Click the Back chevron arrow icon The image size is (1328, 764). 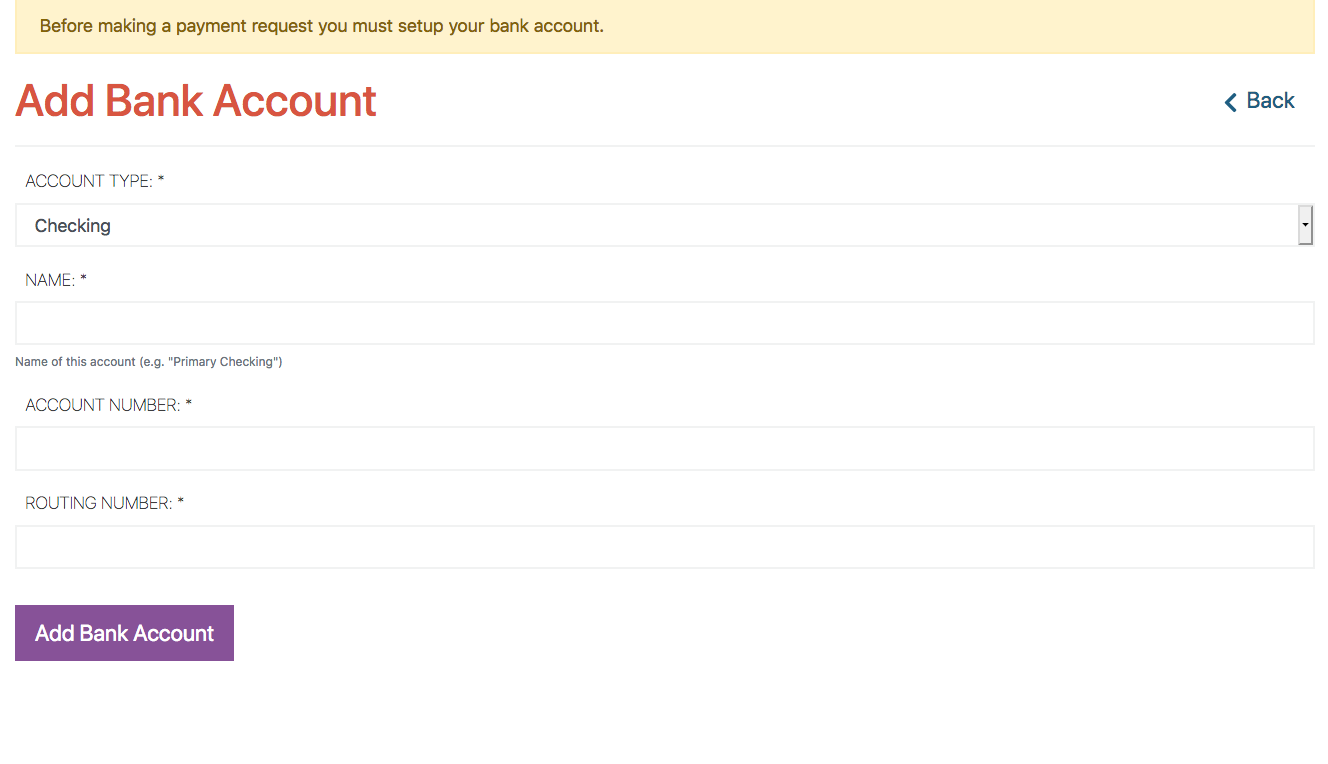1231,102
